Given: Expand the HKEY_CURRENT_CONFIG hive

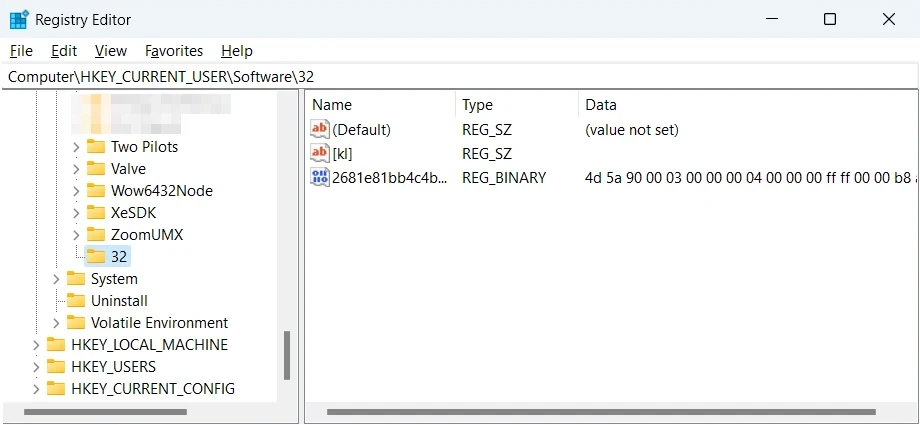Looking at the screenshot, I should pyautogui.click(x=36, y=389).
